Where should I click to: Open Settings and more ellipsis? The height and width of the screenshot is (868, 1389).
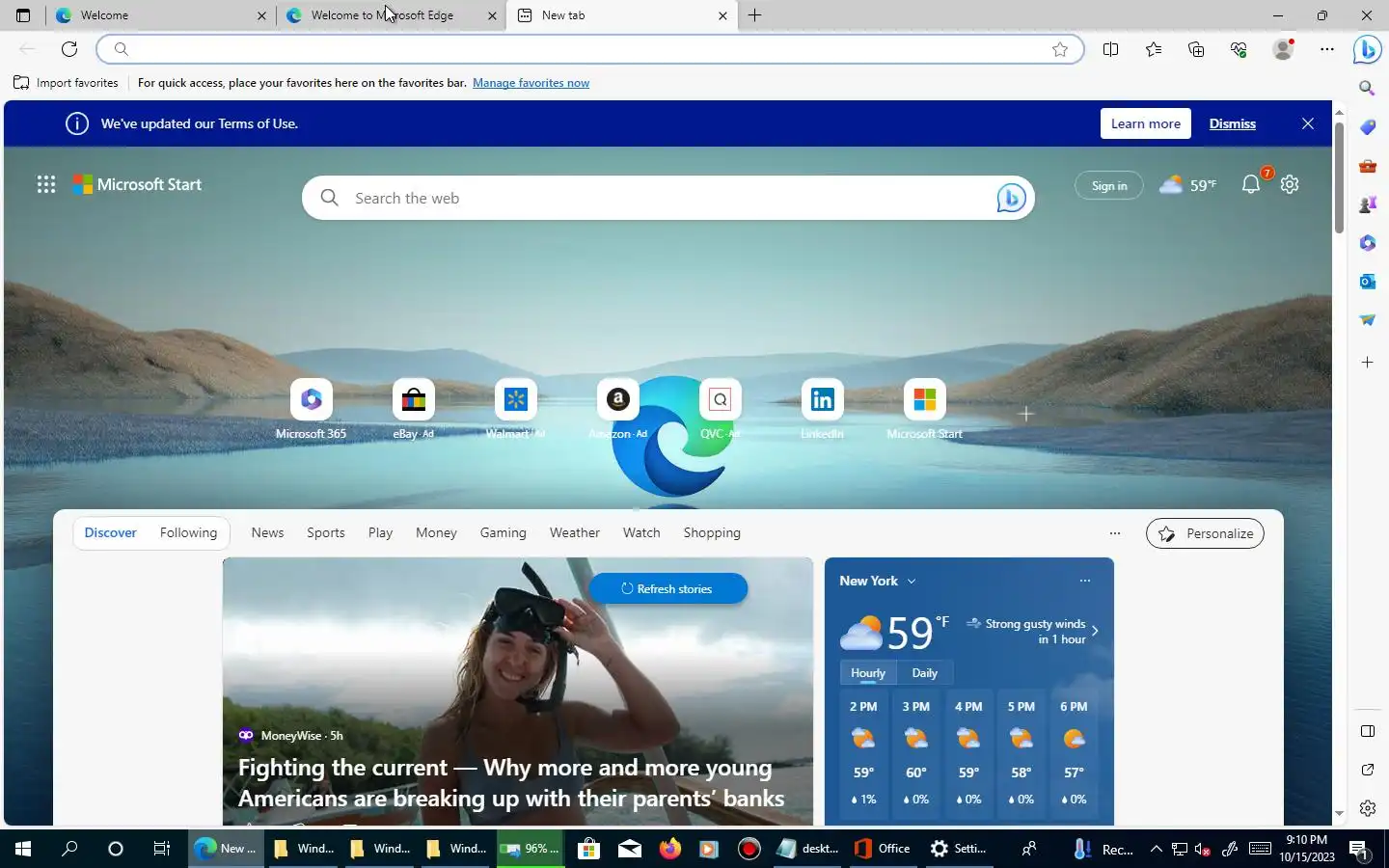point(1327,49)
